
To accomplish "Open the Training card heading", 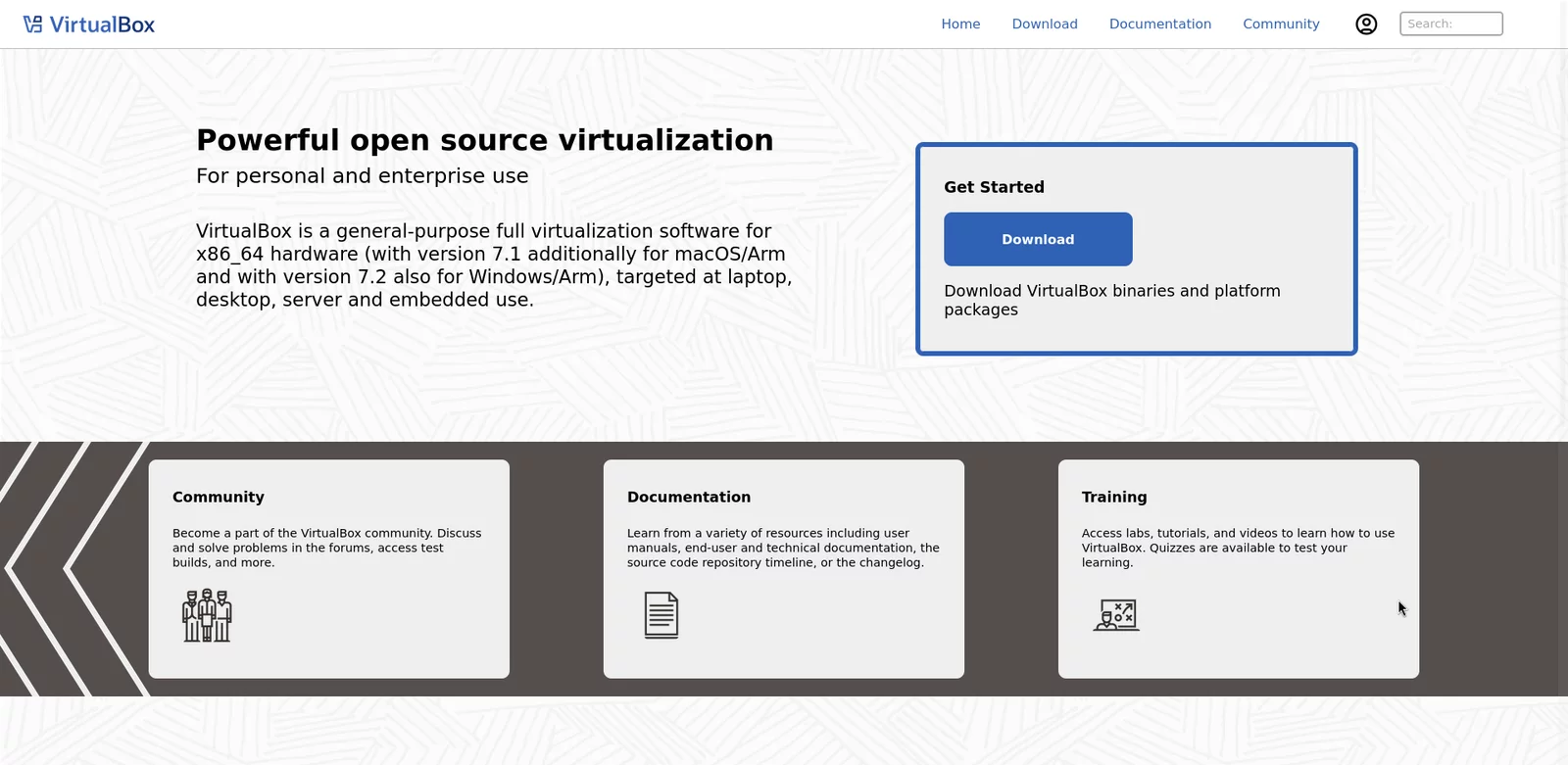I will 1114,497.
